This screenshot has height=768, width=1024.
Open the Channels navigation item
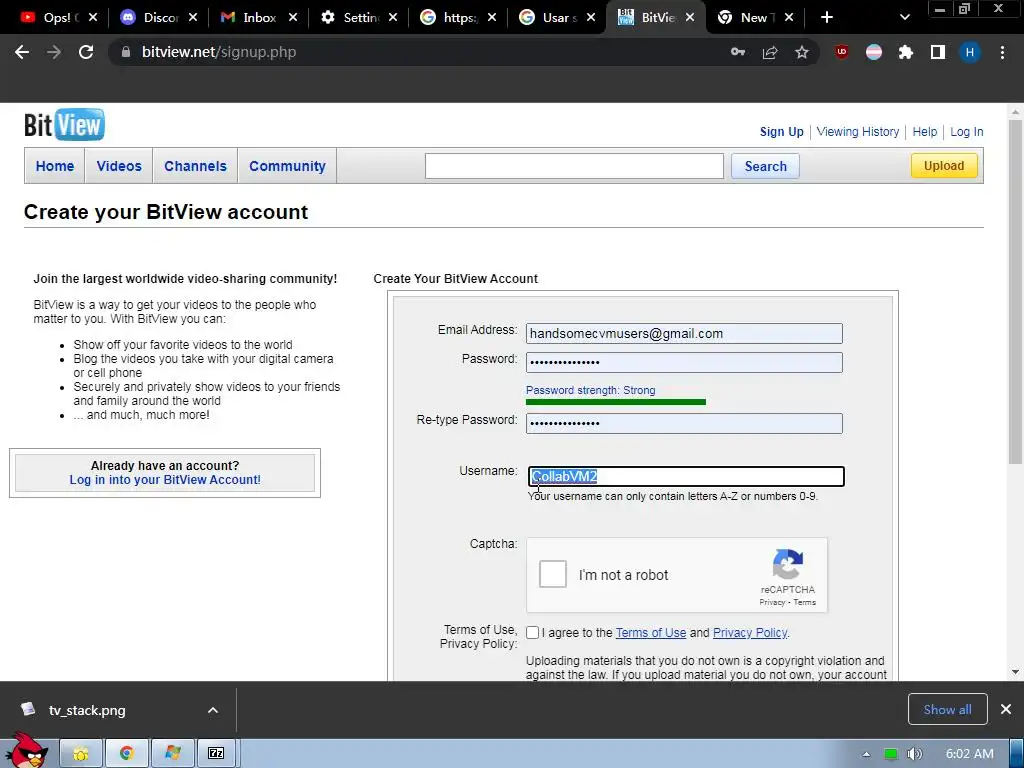(195, 166)
